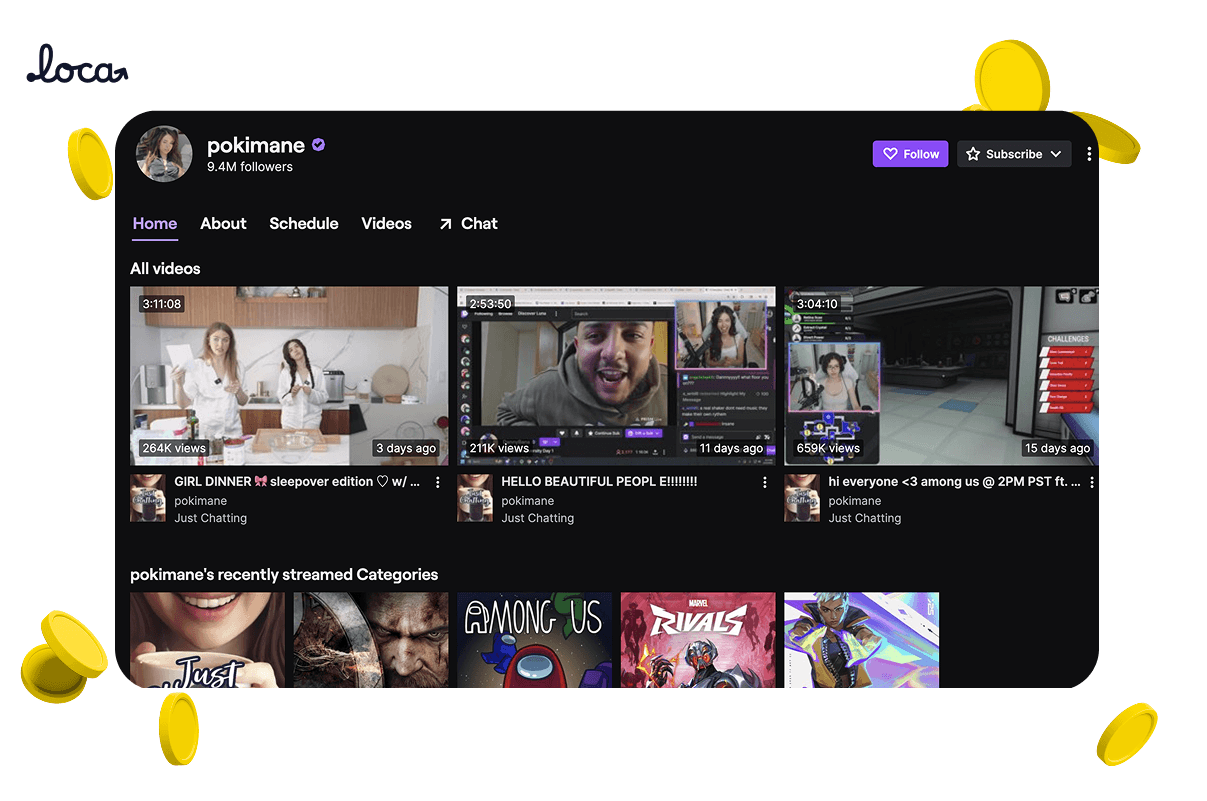This screenshot has width=1207, height=801.
Task: Open options menu for among us video
Action: [1091, 482]
